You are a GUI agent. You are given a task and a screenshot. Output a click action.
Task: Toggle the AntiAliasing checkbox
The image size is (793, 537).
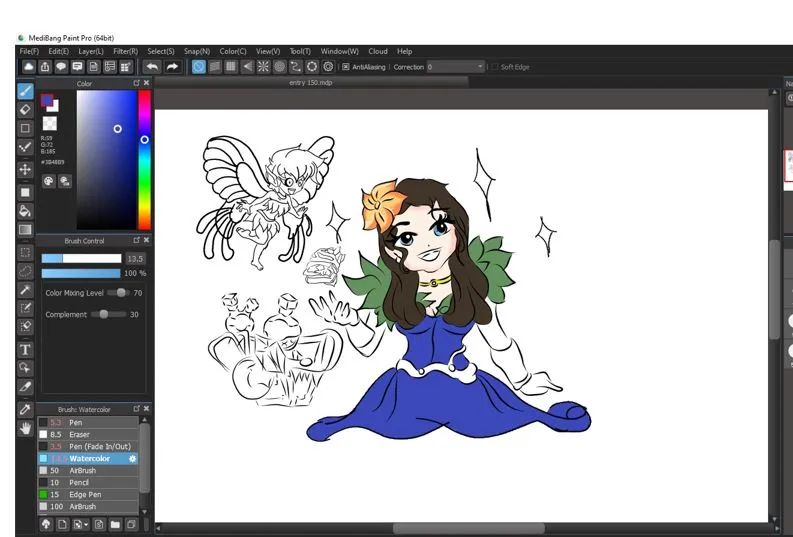coord(346,67)
